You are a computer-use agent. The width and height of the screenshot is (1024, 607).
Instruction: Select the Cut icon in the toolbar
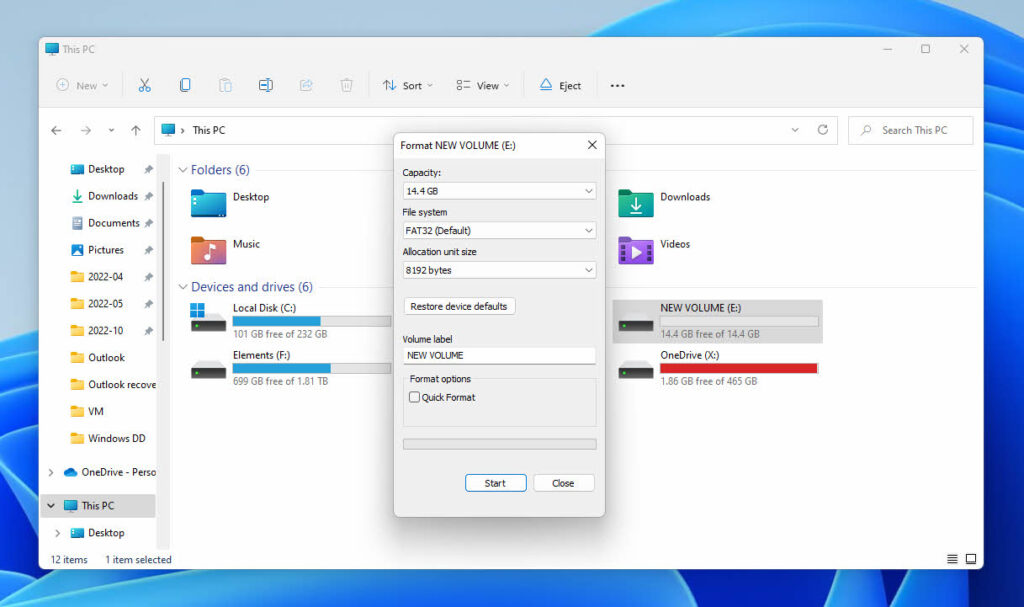(144, 85)
